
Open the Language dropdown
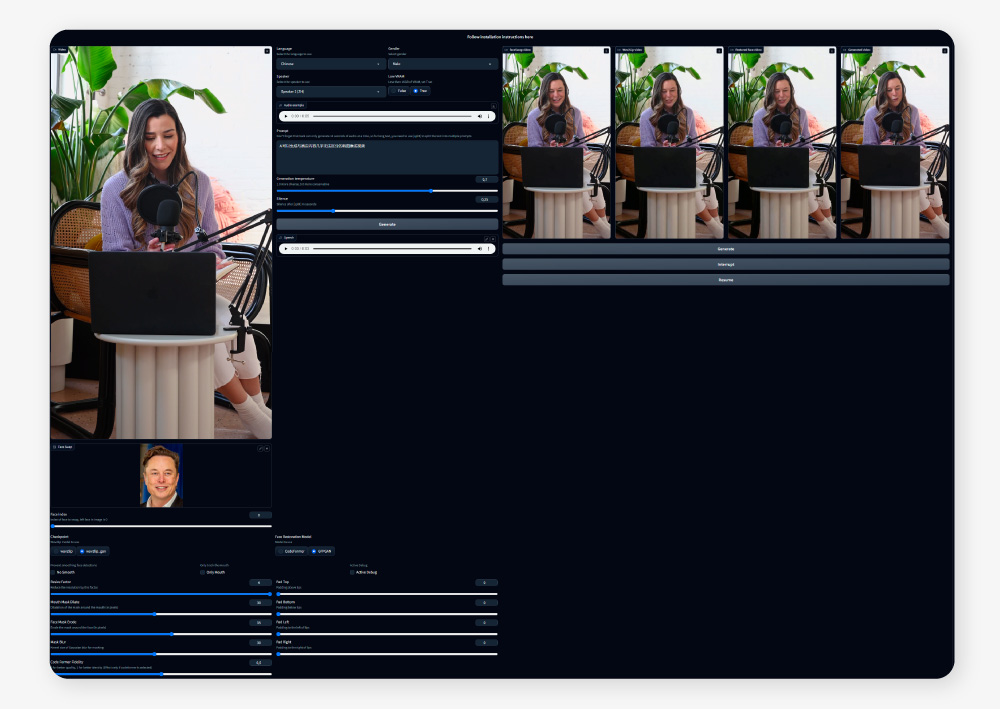pos(330,64)
